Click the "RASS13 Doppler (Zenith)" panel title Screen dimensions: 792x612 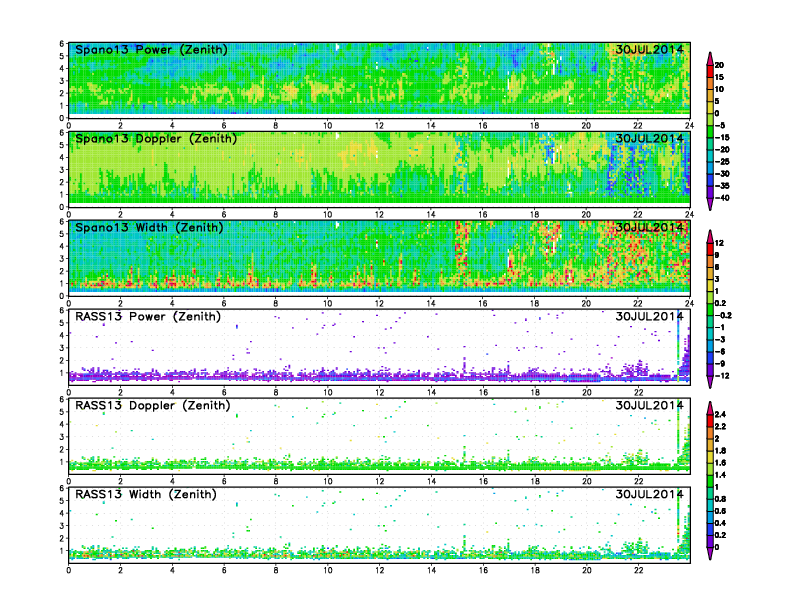pos(153,405)
